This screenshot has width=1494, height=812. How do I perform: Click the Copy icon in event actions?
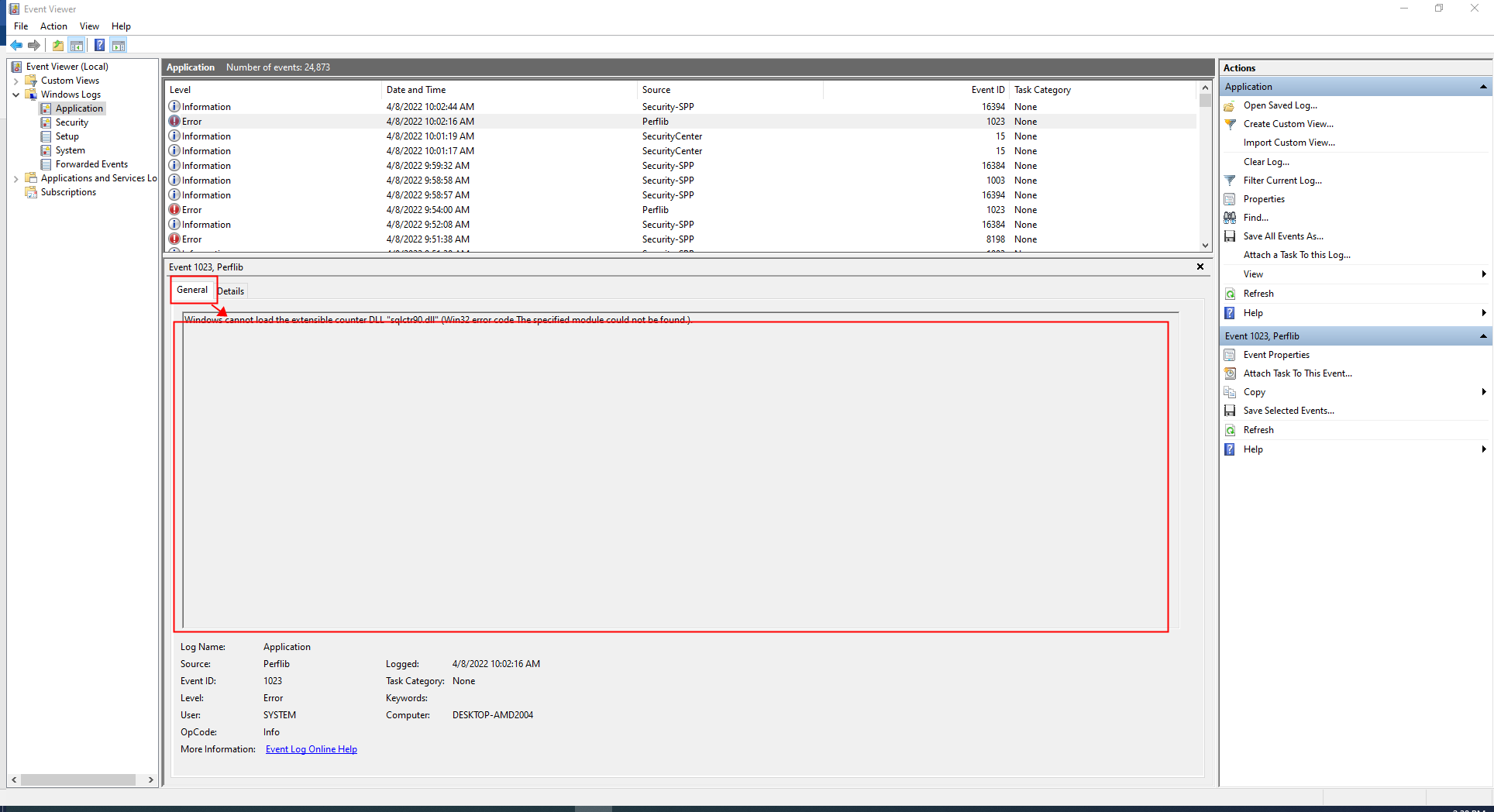pos(1230,392)
